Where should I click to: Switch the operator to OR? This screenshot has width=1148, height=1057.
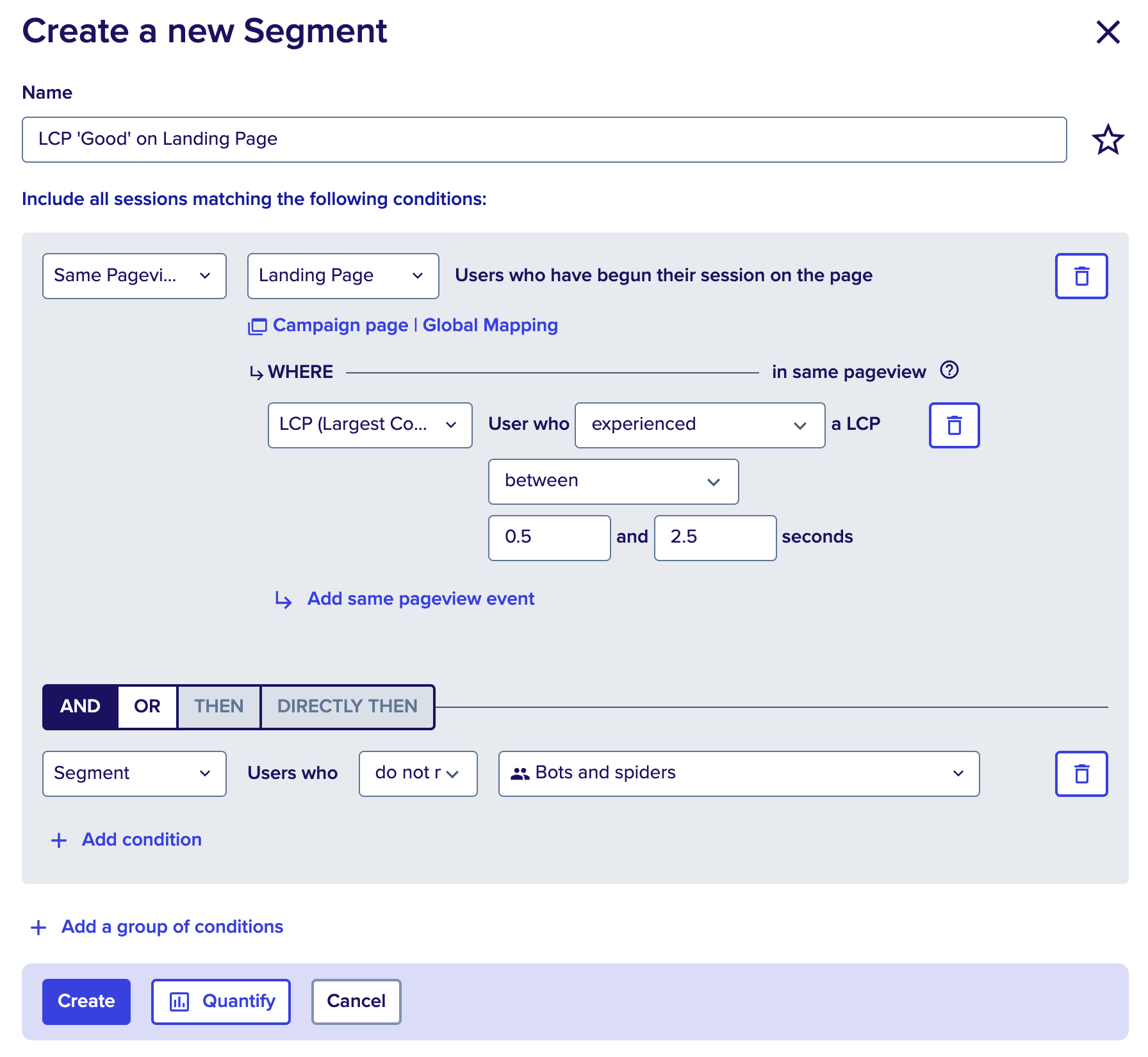pyautogui.click(x=147, y=707)
